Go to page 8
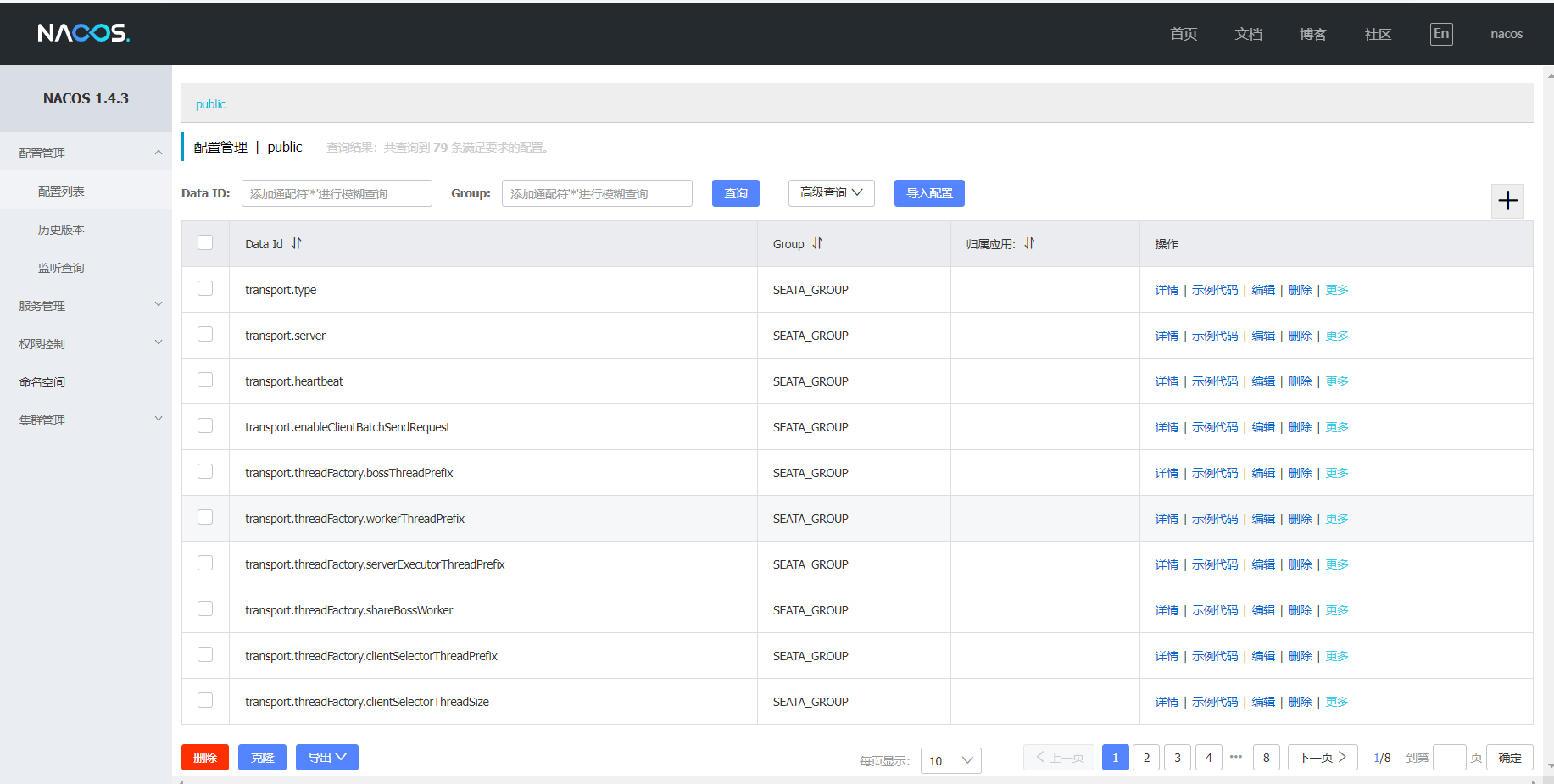Viewport: 1554px width, 784px height. click(1267, 758)
